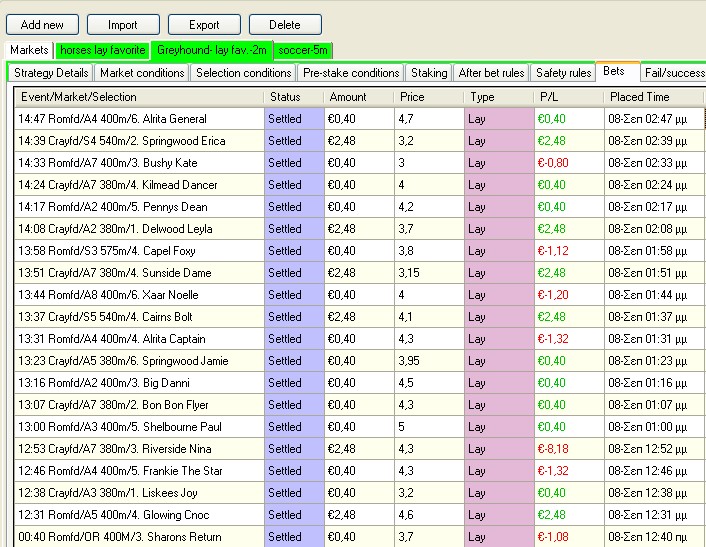Select the Cairns Bolt bet row
This screenshot has width=706, height=547.
click(359, 317)
